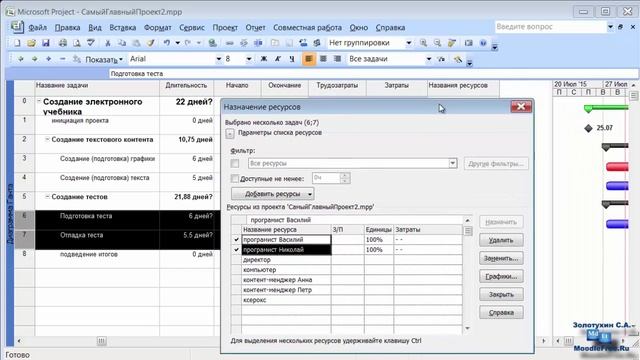Zoom out on the Gantt timescale
Image resolution: width=640 pixels, height=360 pixels.
click(437, 43)
